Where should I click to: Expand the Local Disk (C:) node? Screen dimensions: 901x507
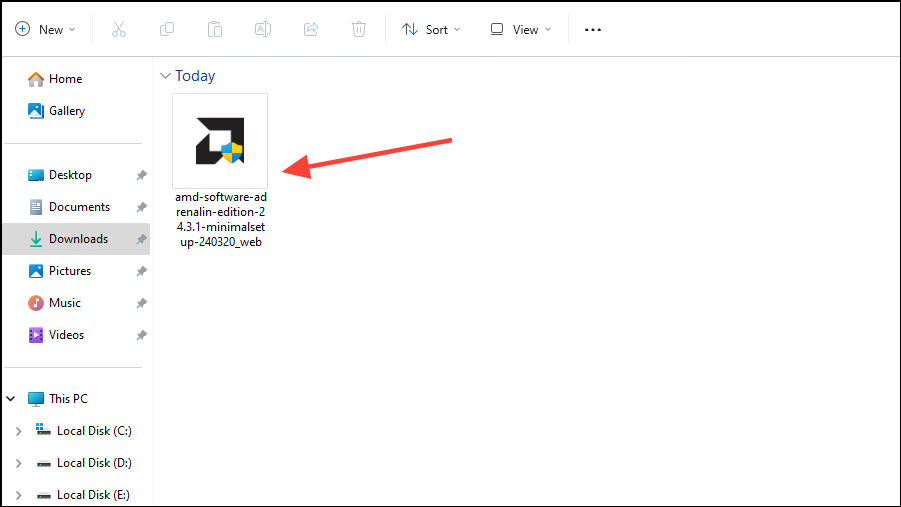pyautogui.click(x=18, y=431)
